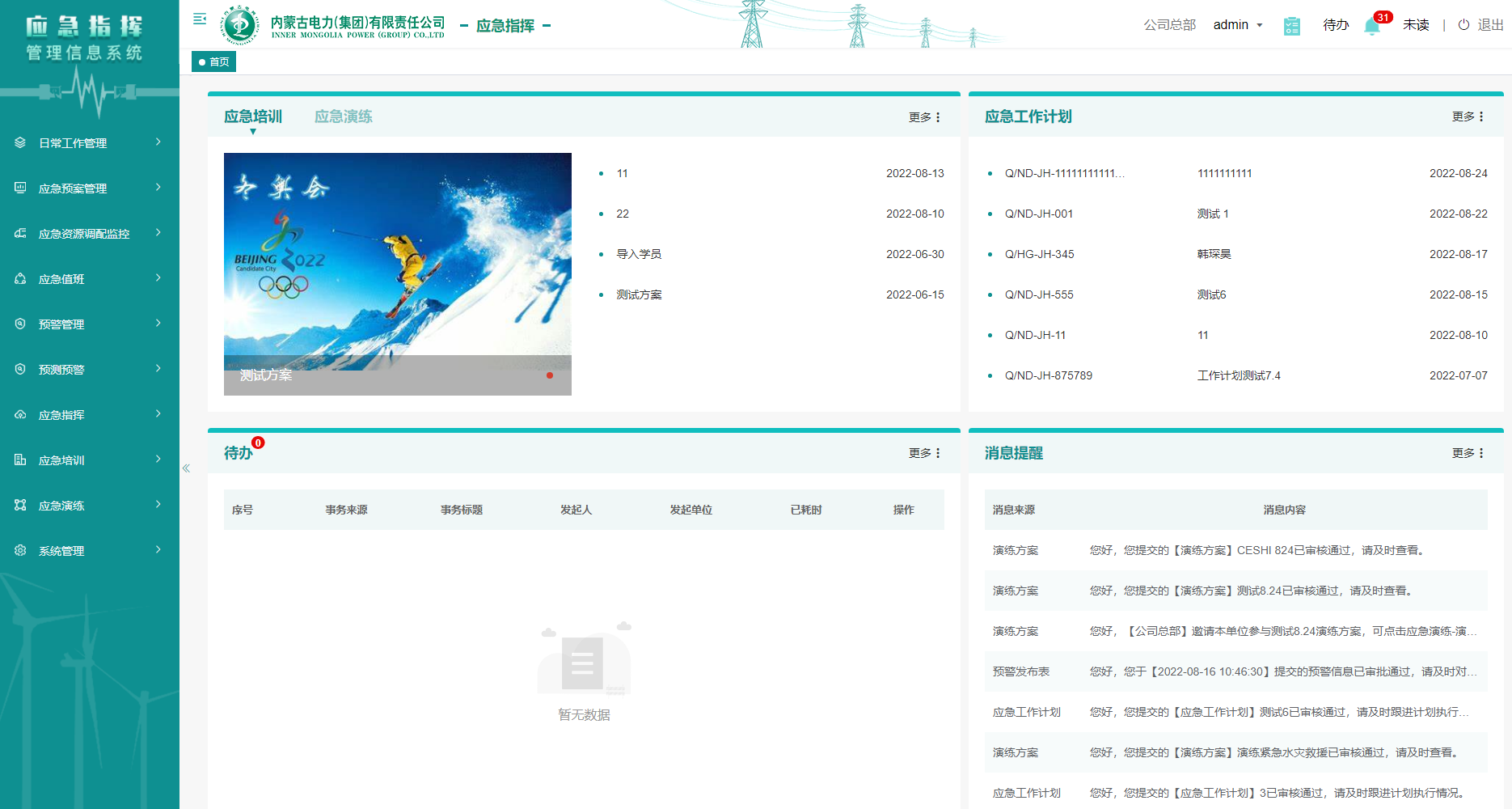Click the 0 badge on 待办 panel
Viewport: 1512px width, 809px height.
tap(258, 443)
